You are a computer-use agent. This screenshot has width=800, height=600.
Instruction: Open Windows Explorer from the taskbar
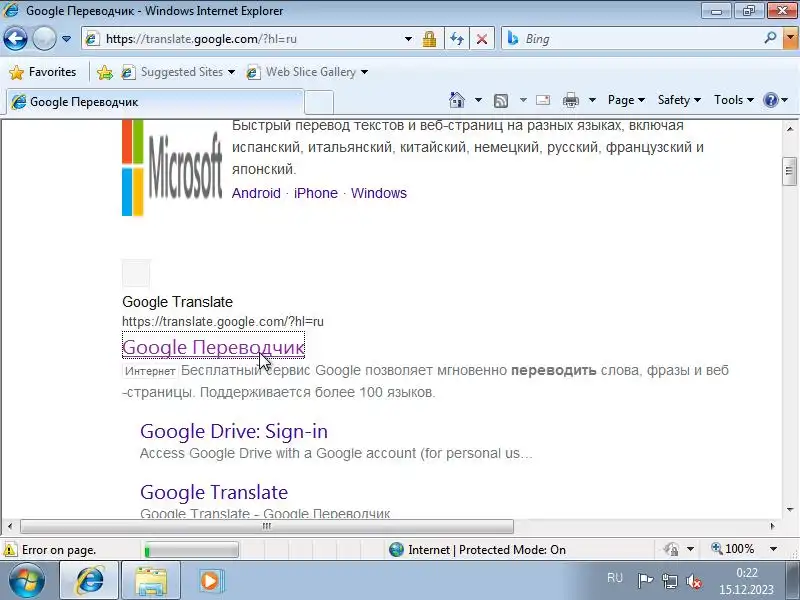tap(151, 581)
